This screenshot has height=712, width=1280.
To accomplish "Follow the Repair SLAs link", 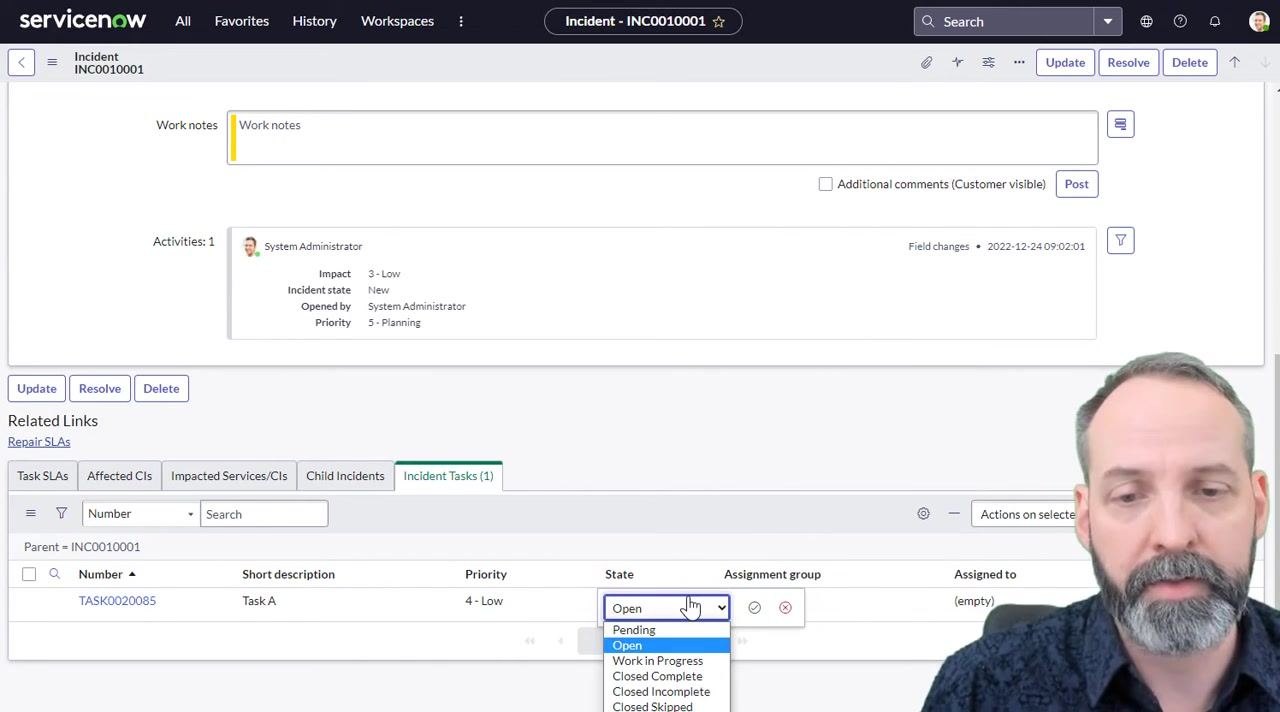I will [39, 442].
